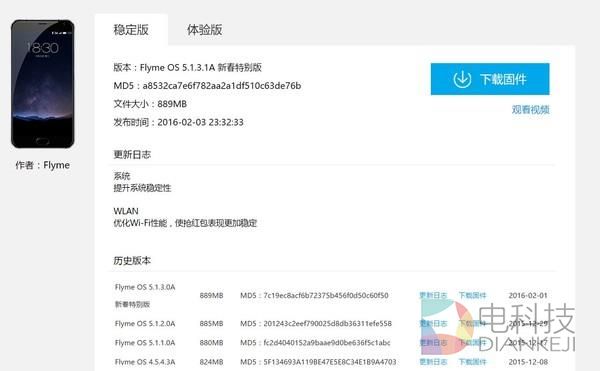Click the MD5 value starting fc2d4040152
This screenshot has height=371, width=600.
(x=327, y=343)
